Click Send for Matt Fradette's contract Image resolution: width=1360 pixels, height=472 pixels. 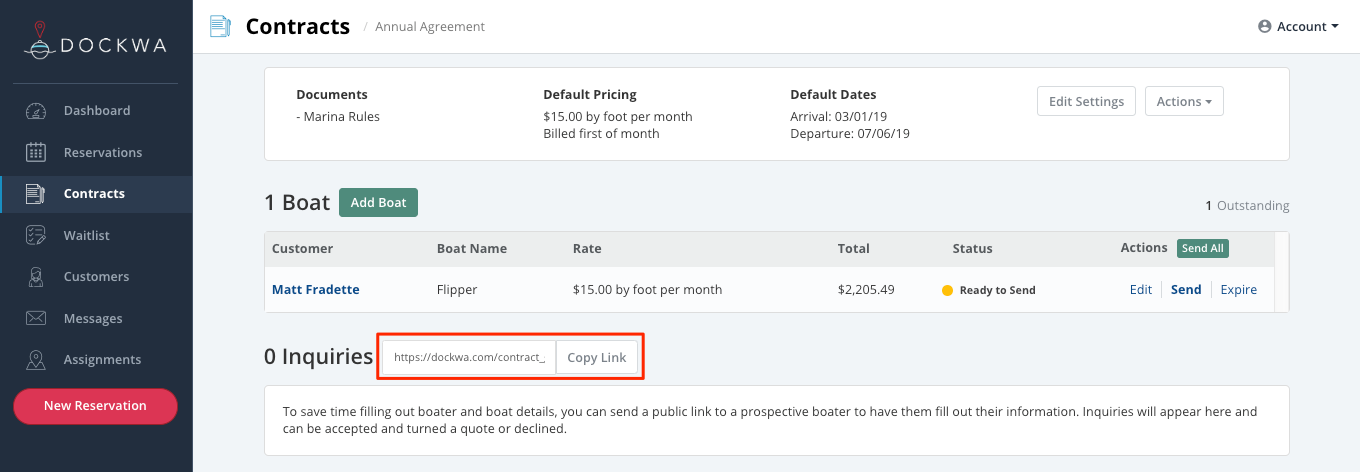pyautogui.click(x=1186, y=290)
